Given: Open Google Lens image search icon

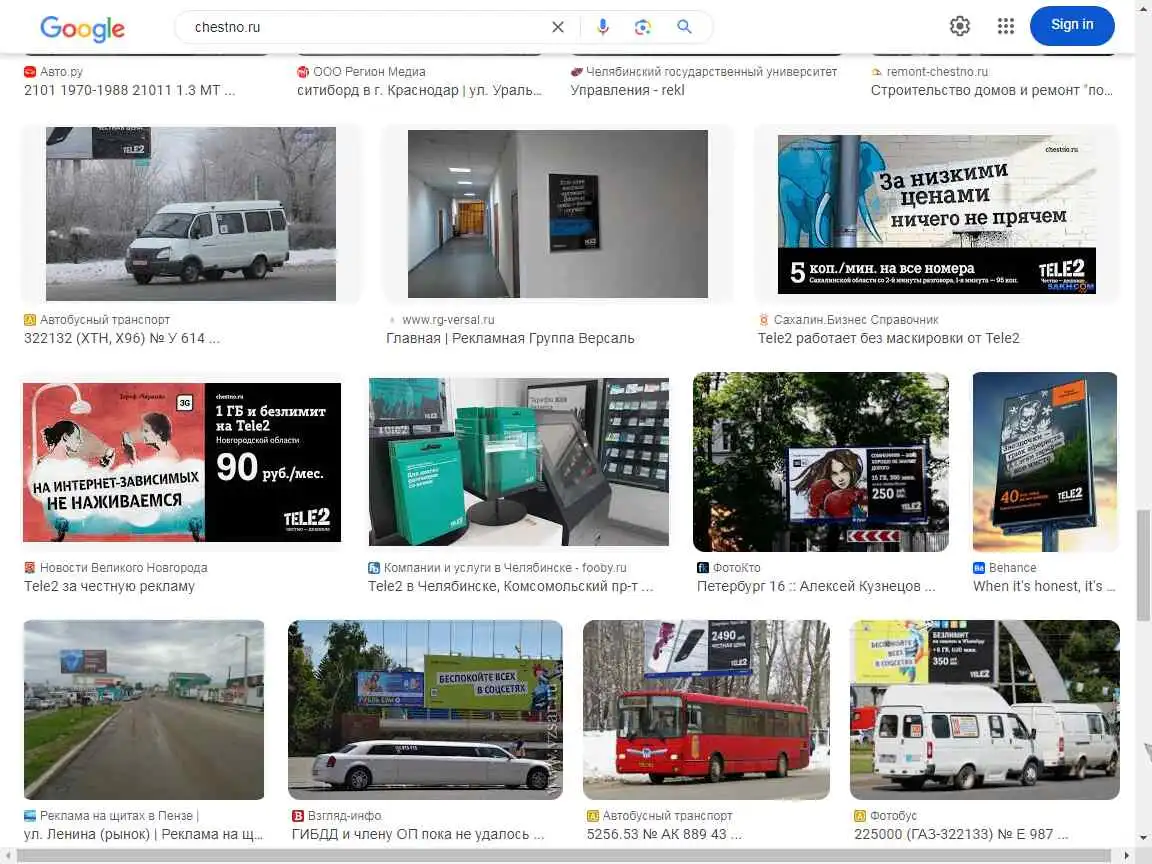Looking at the screenshot, I should point(643,27).
